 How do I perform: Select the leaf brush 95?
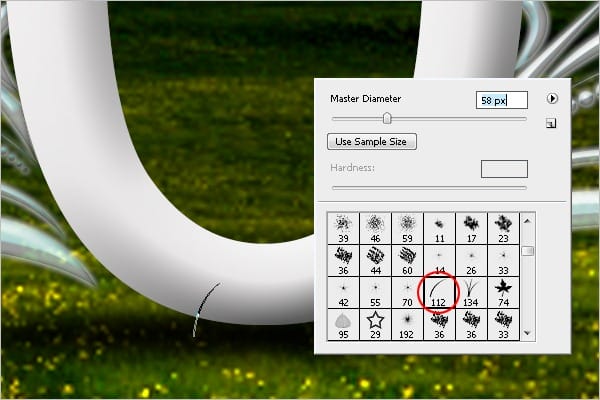pyautogui.click(x=343, y=325)
